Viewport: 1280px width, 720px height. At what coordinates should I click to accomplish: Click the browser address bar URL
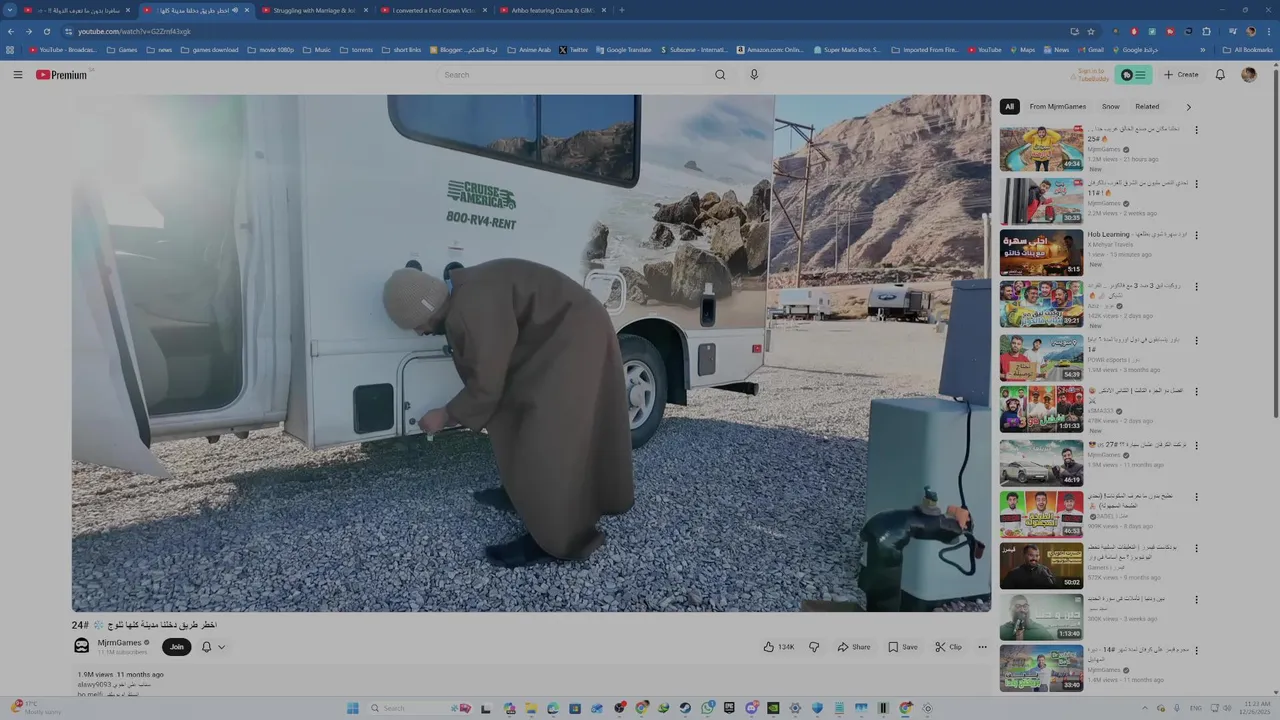134,31
